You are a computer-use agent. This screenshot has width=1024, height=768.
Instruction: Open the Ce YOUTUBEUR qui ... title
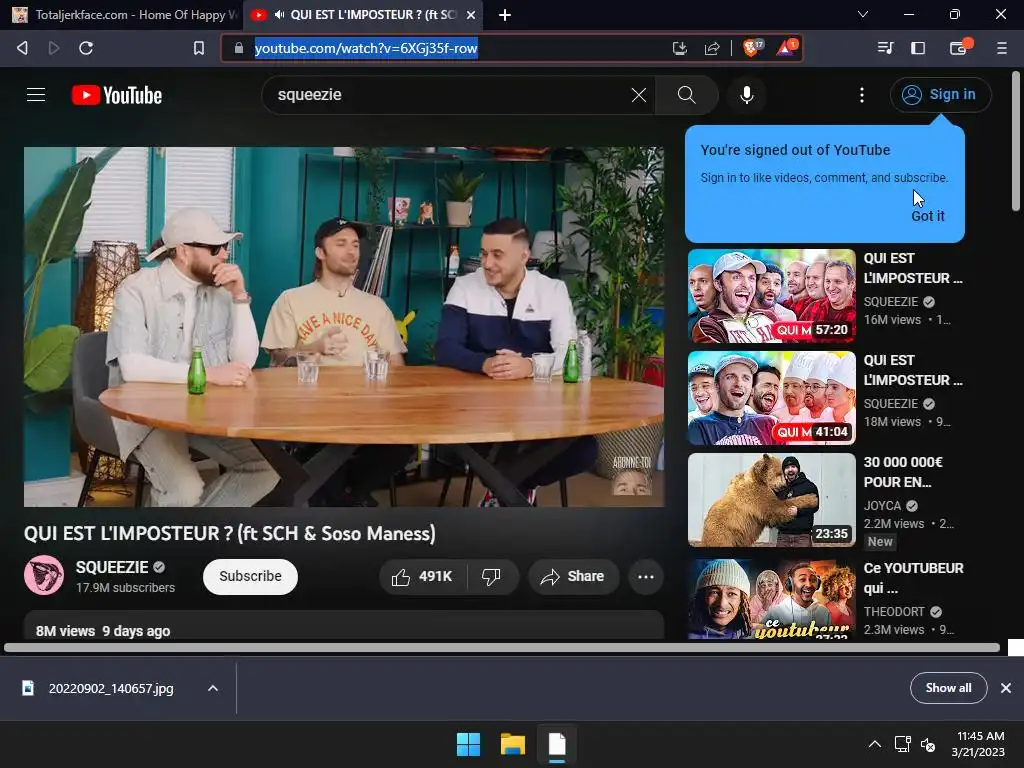click(913, 578)
